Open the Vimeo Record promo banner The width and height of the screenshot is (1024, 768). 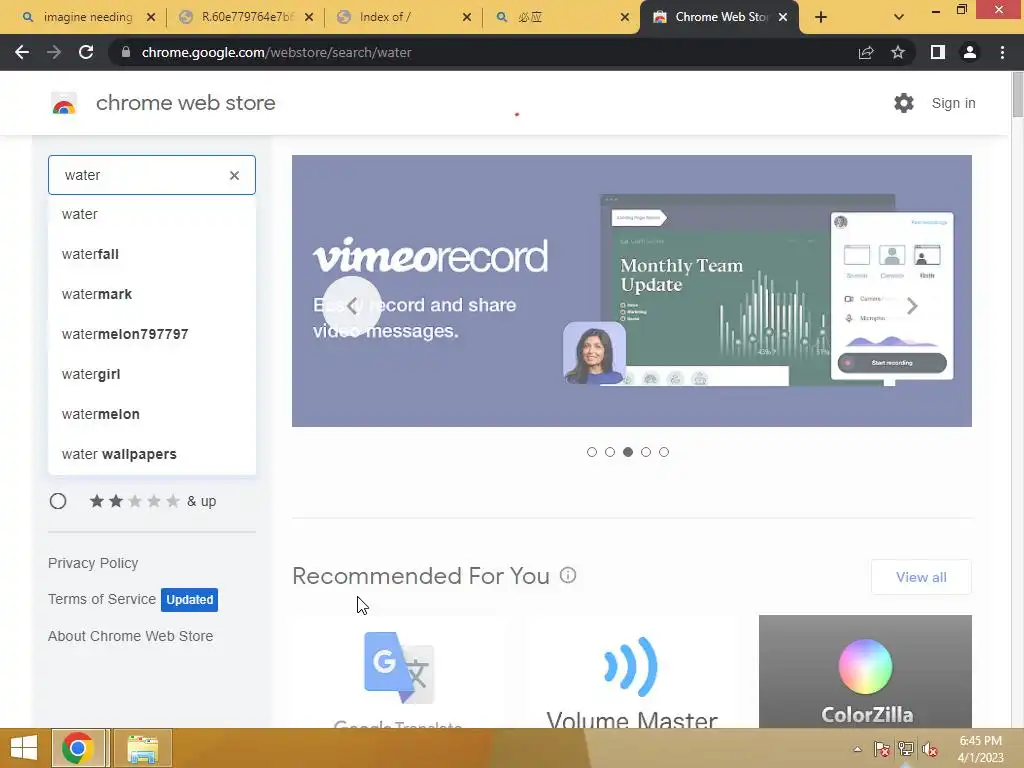(632, 291)
